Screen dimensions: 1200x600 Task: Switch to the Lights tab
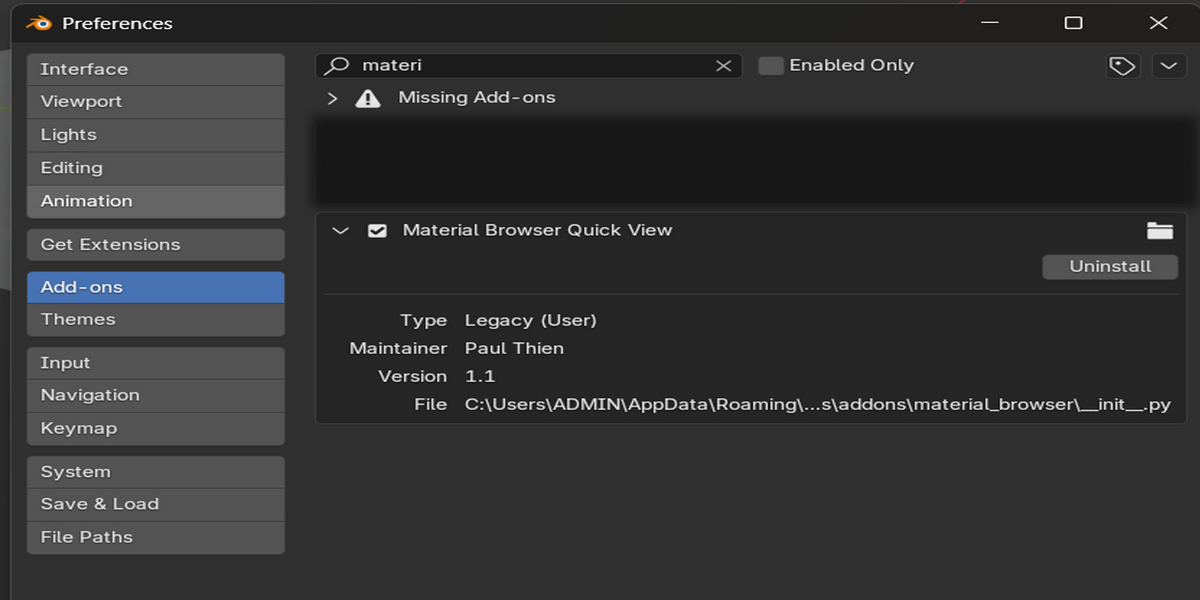coord(156,135)
